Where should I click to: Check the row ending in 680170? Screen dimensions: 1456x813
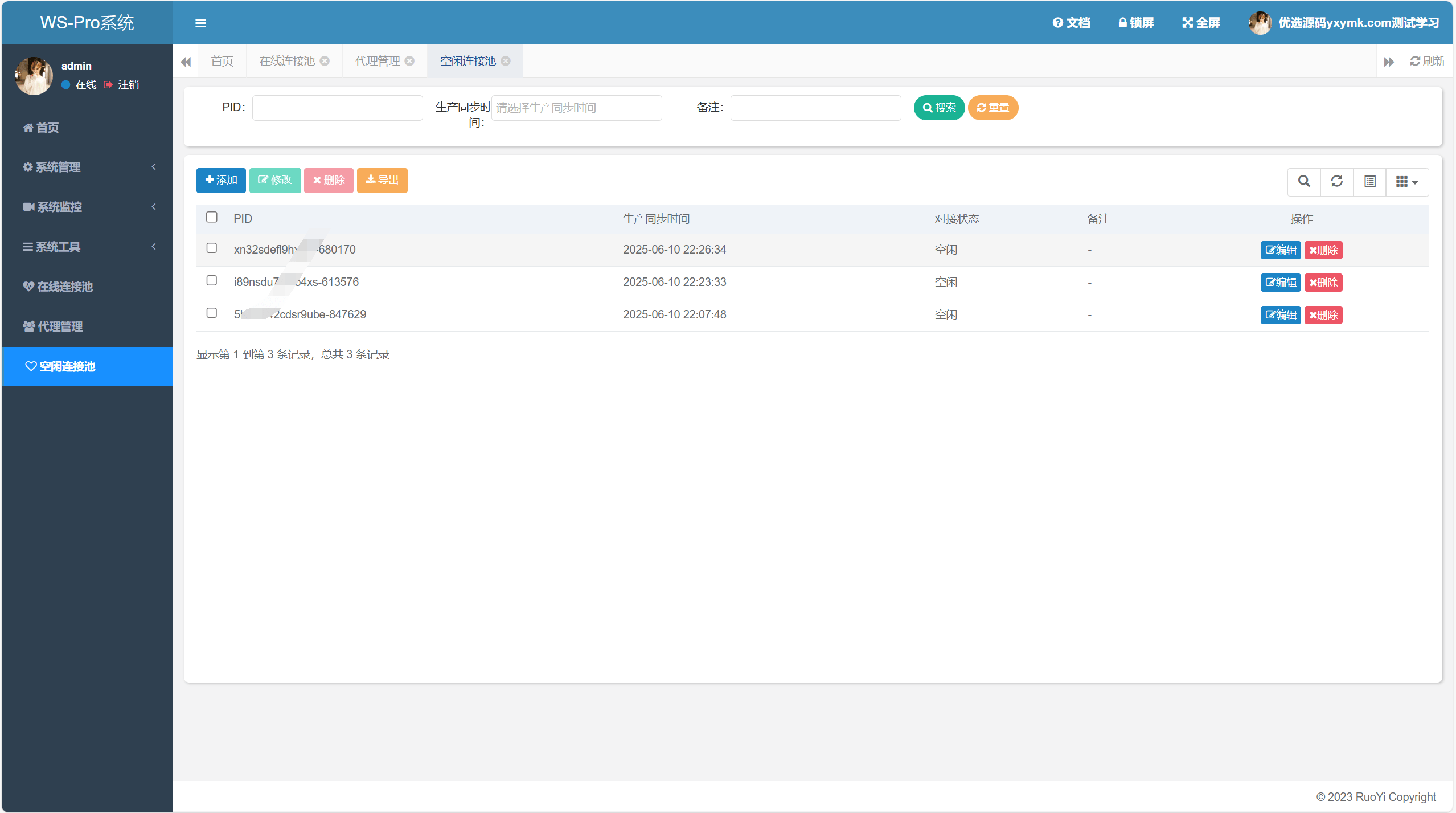212,248
